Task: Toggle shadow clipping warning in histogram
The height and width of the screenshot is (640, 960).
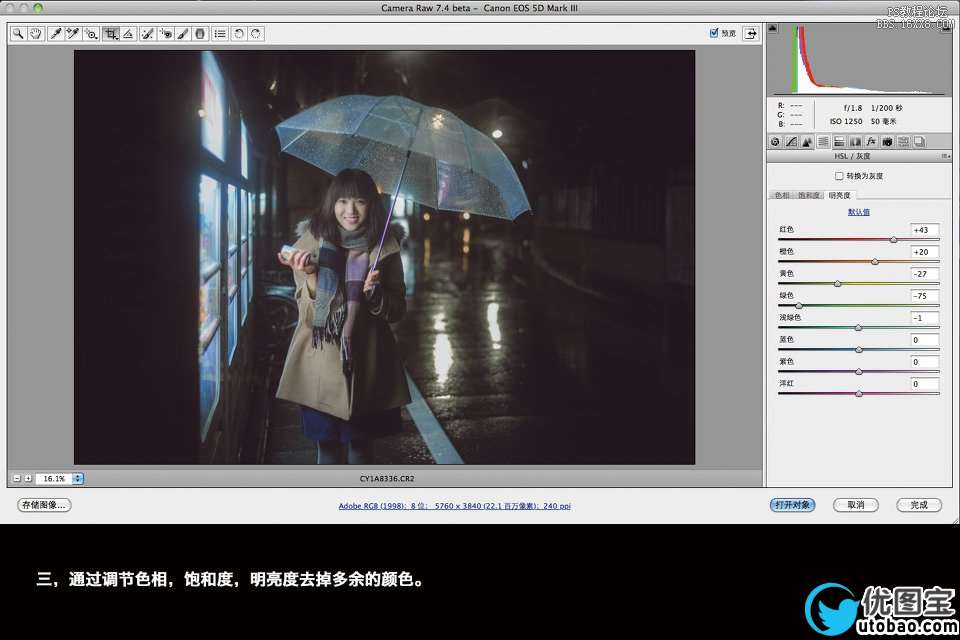Action: click(773, 28)
